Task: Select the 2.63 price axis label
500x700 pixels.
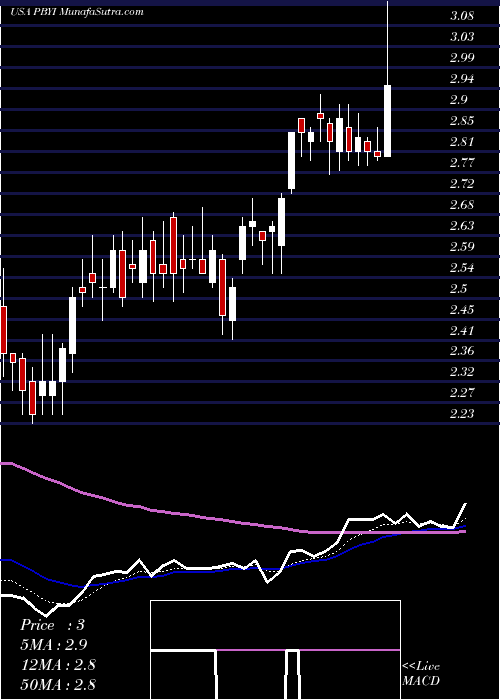Action: (462, 225)
